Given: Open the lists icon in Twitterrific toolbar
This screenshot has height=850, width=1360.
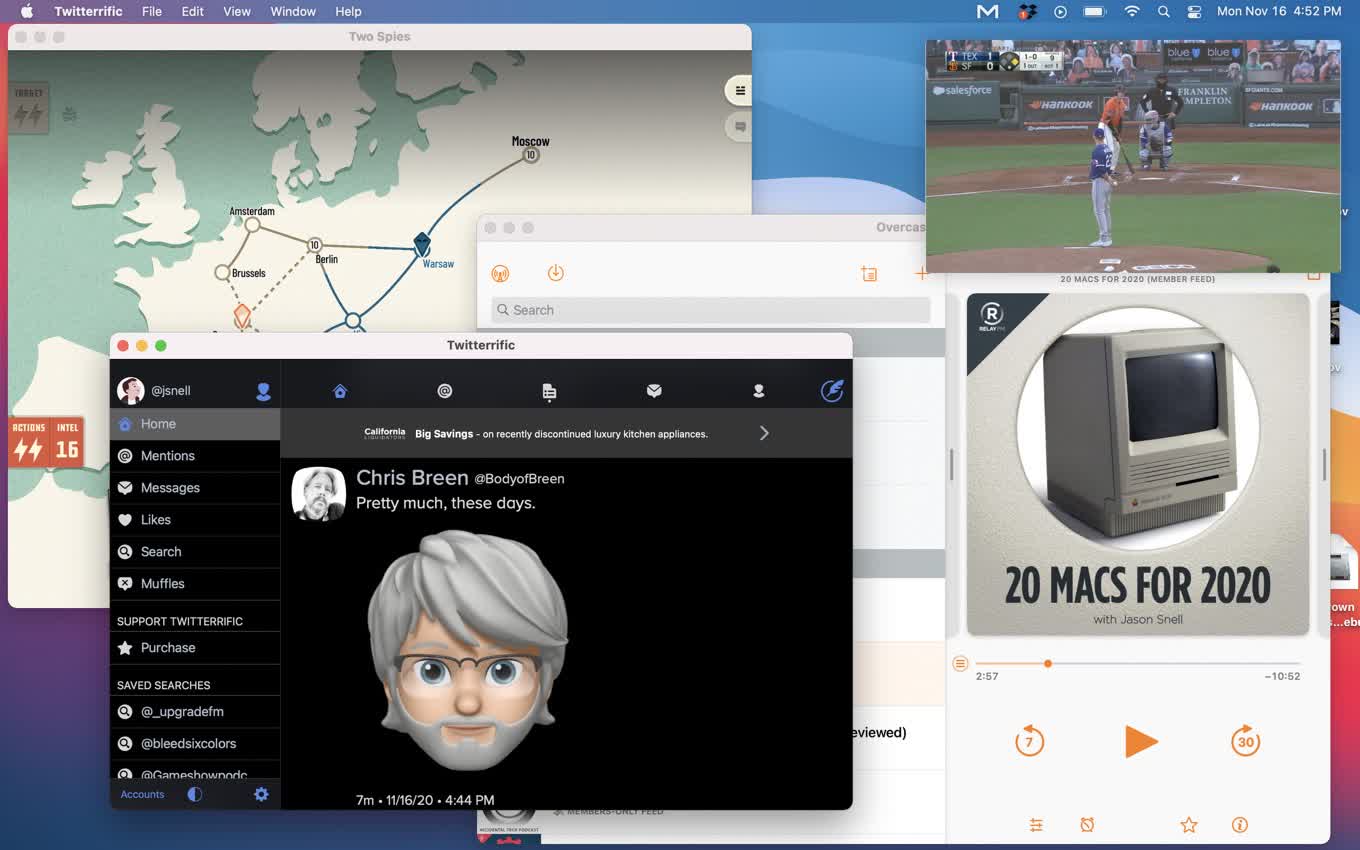Looking at the screenshot, I should click(x=549, y=392).
